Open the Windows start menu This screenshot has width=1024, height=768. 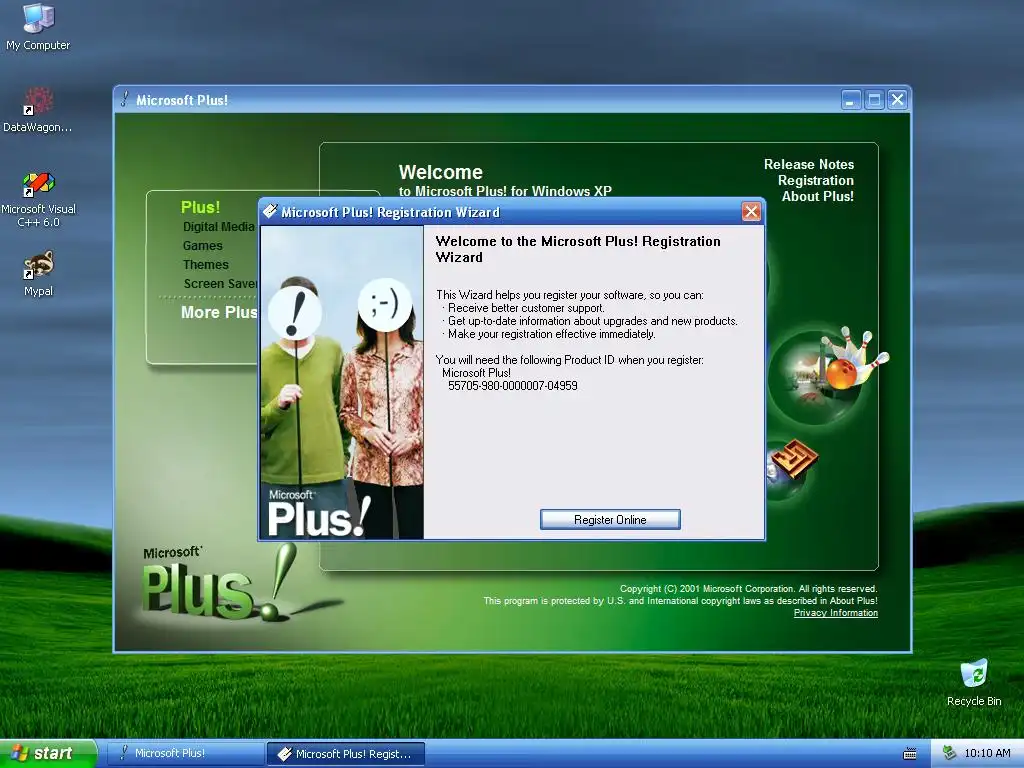coord(48,754)
